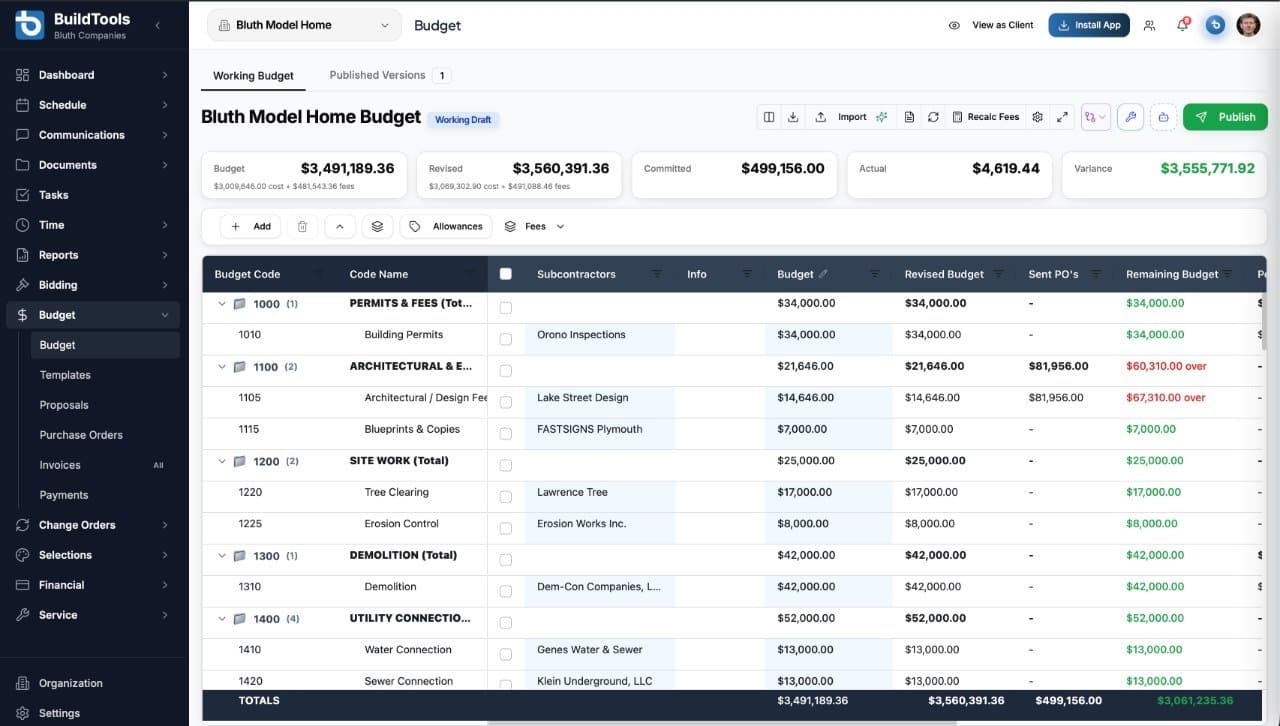Click the Add button

click(x=250, y=227)
